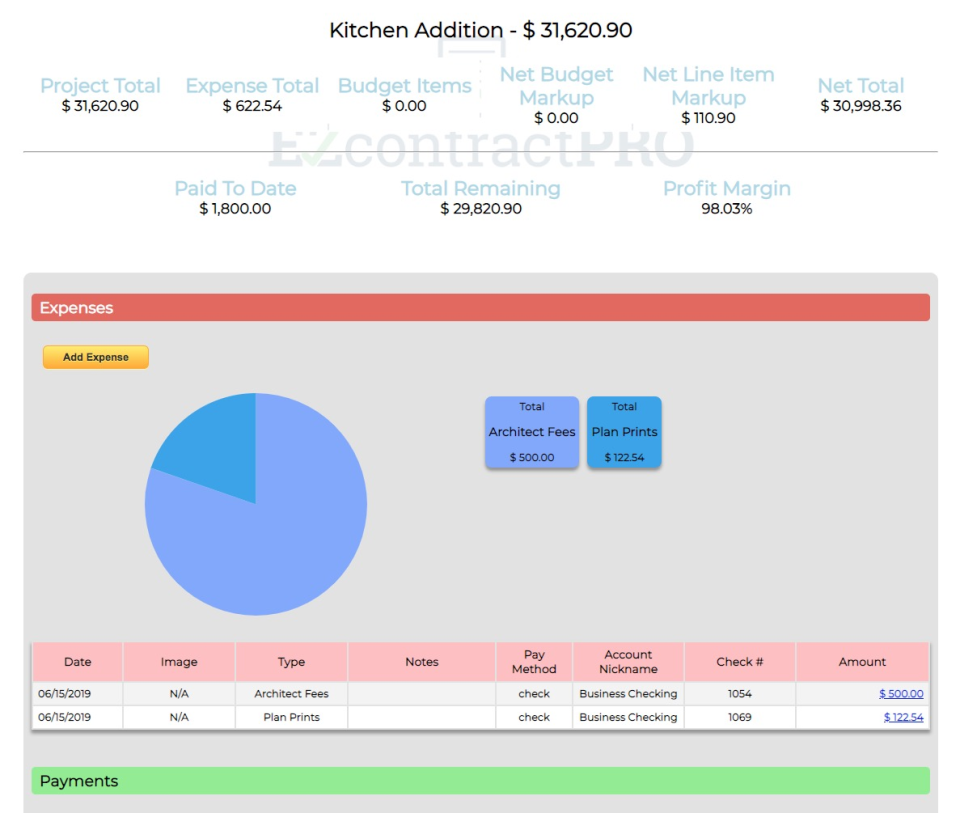Click the Date column header
The image size is (960, 813).
pyautogui.click(x=78, y=662)
